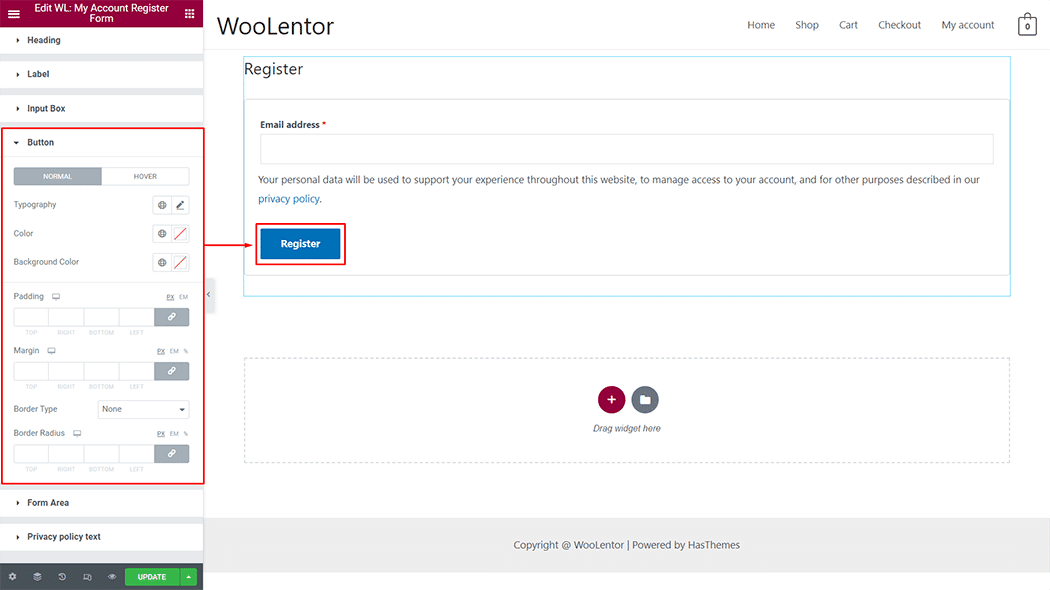Click the green Update button
1050x590 pixels.
coord(152,577)
